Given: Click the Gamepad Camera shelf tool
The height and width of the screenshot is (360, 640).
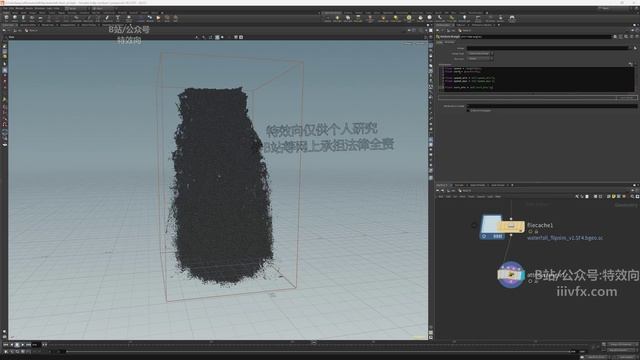Looking at the screenshot, I should (x=512, y=18).
